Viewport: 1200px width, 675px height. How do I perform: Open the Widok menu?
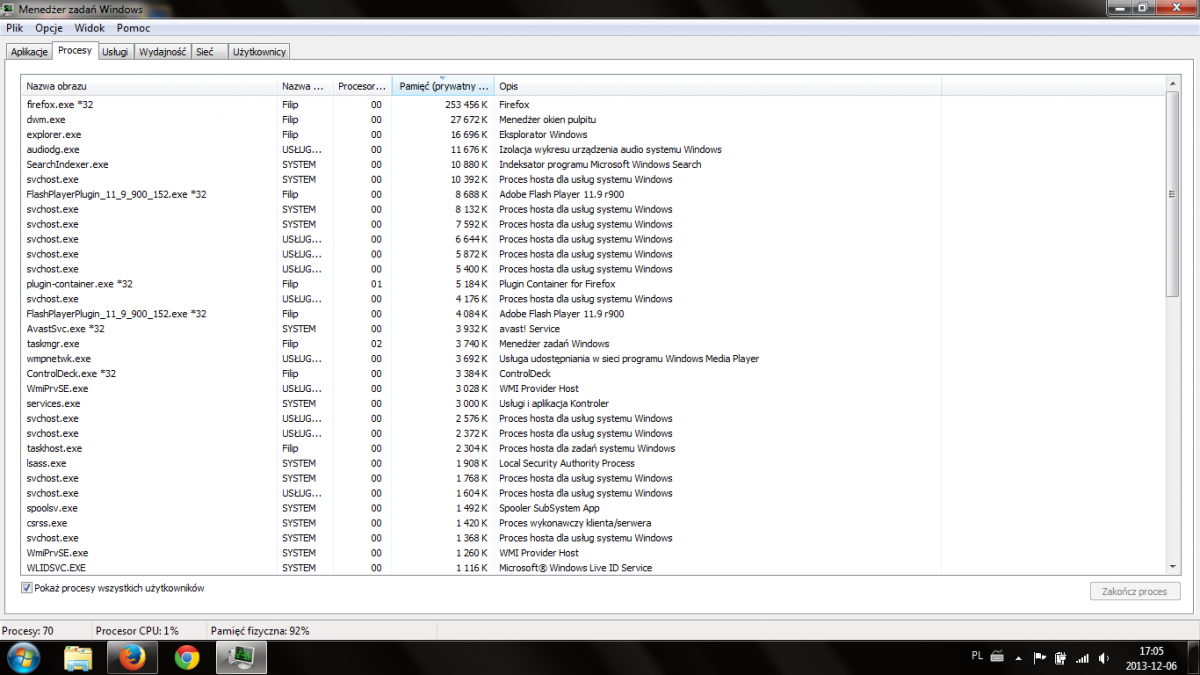coord(89,28)
